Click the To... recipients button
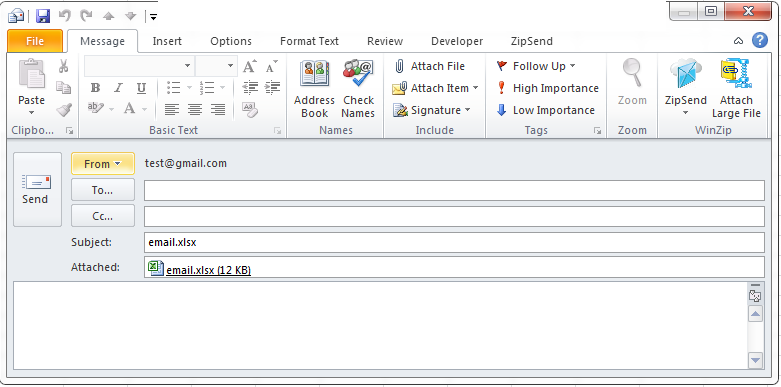Image resolution: width=781 pixels, height=387 pixels. pyautogui.click(x=103, y=190)
